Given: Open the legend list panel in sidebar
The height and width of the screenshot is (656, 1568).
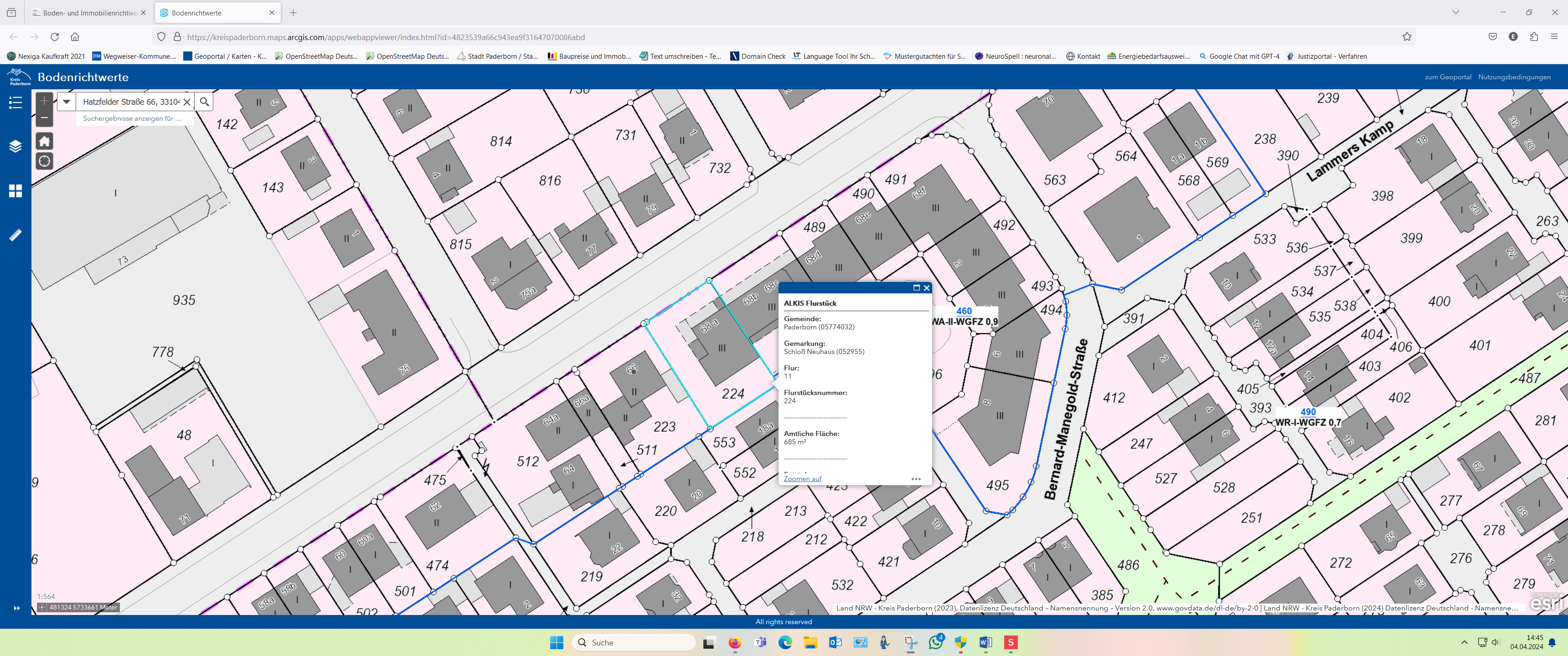Looking at the screenshot, I should pyautogui.click(x=15, y=103).
